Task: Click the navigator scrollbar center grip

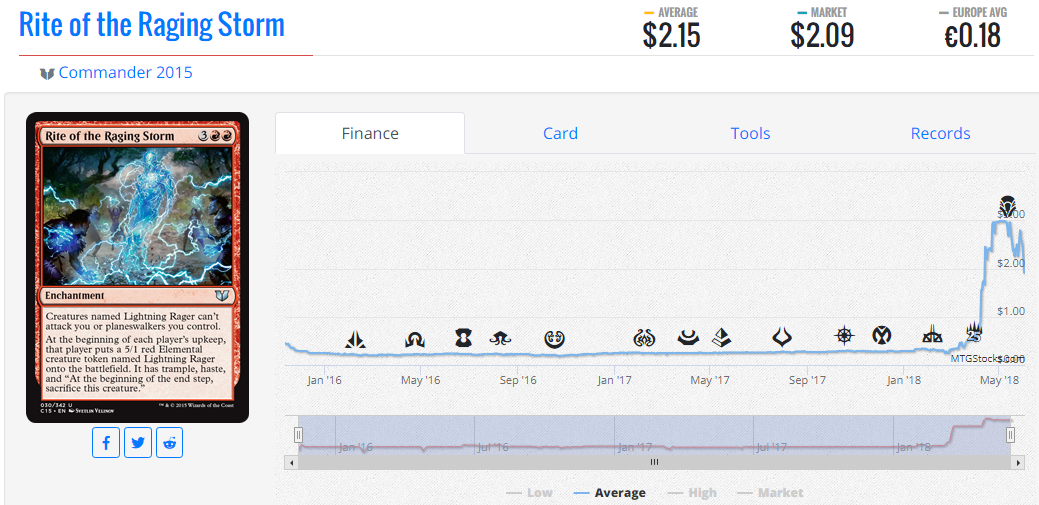Action: click(x=654, y=462)
